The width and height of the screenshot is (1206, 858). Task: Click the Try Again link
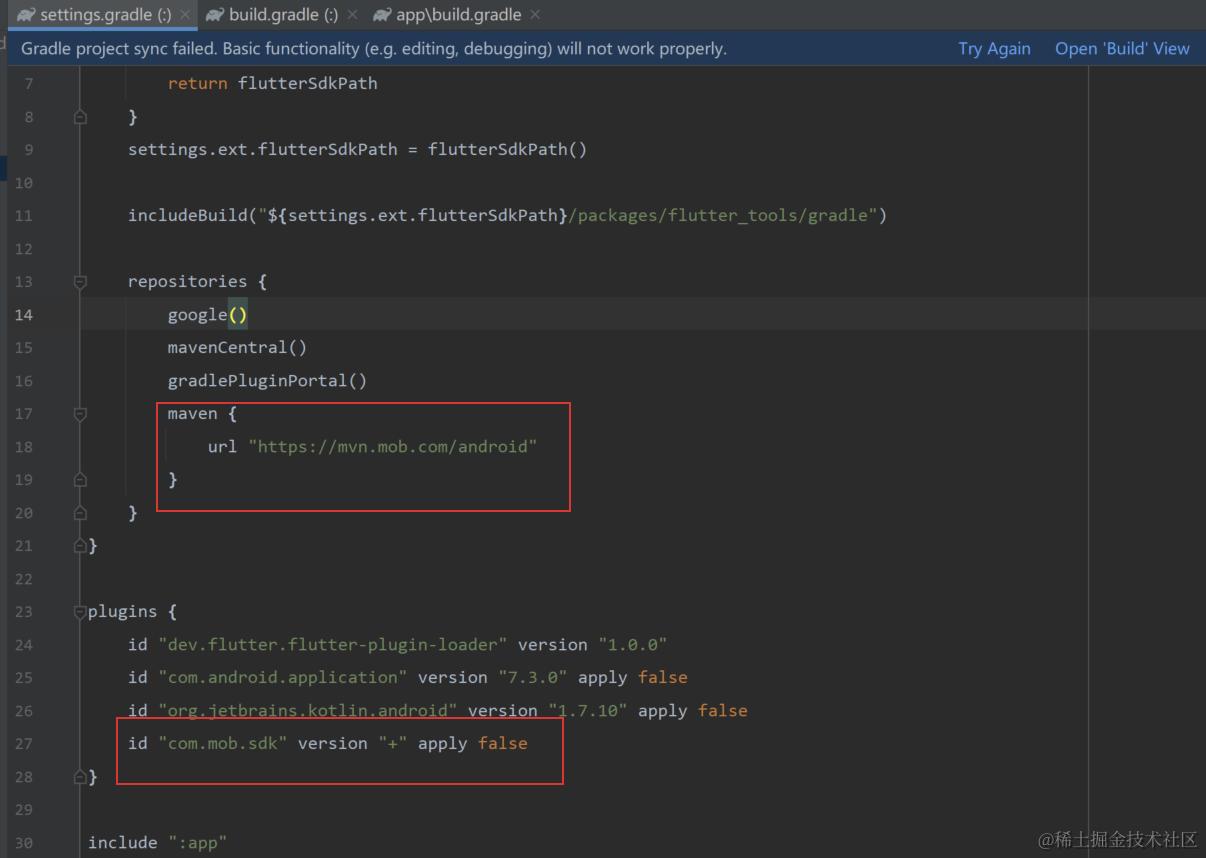(993, 48)
